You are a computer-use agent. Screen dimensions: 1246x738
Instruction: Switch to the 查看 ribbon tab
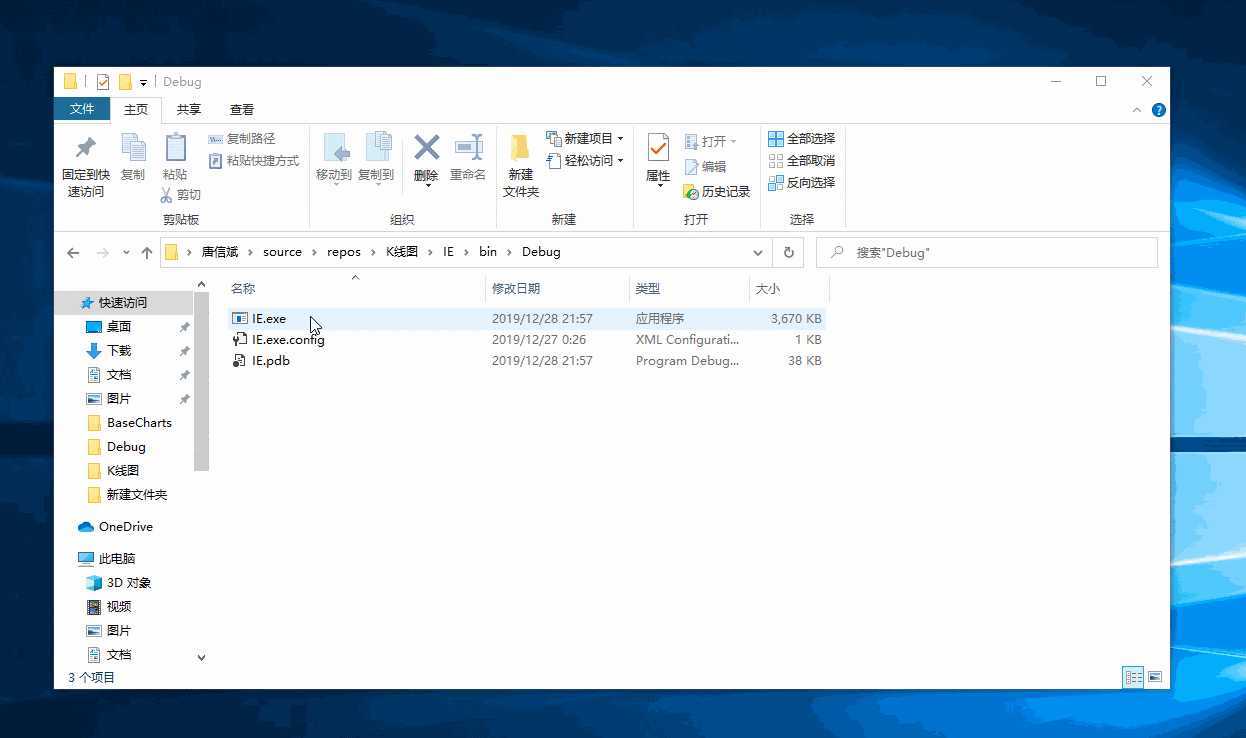pos(241,109)
